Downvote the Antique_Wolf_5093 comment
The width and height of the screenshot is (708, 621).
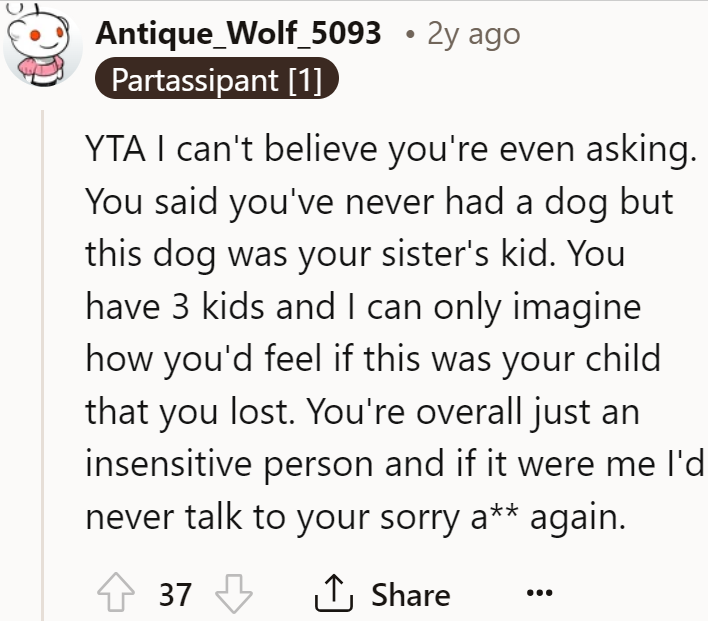[x=234, y=593]
